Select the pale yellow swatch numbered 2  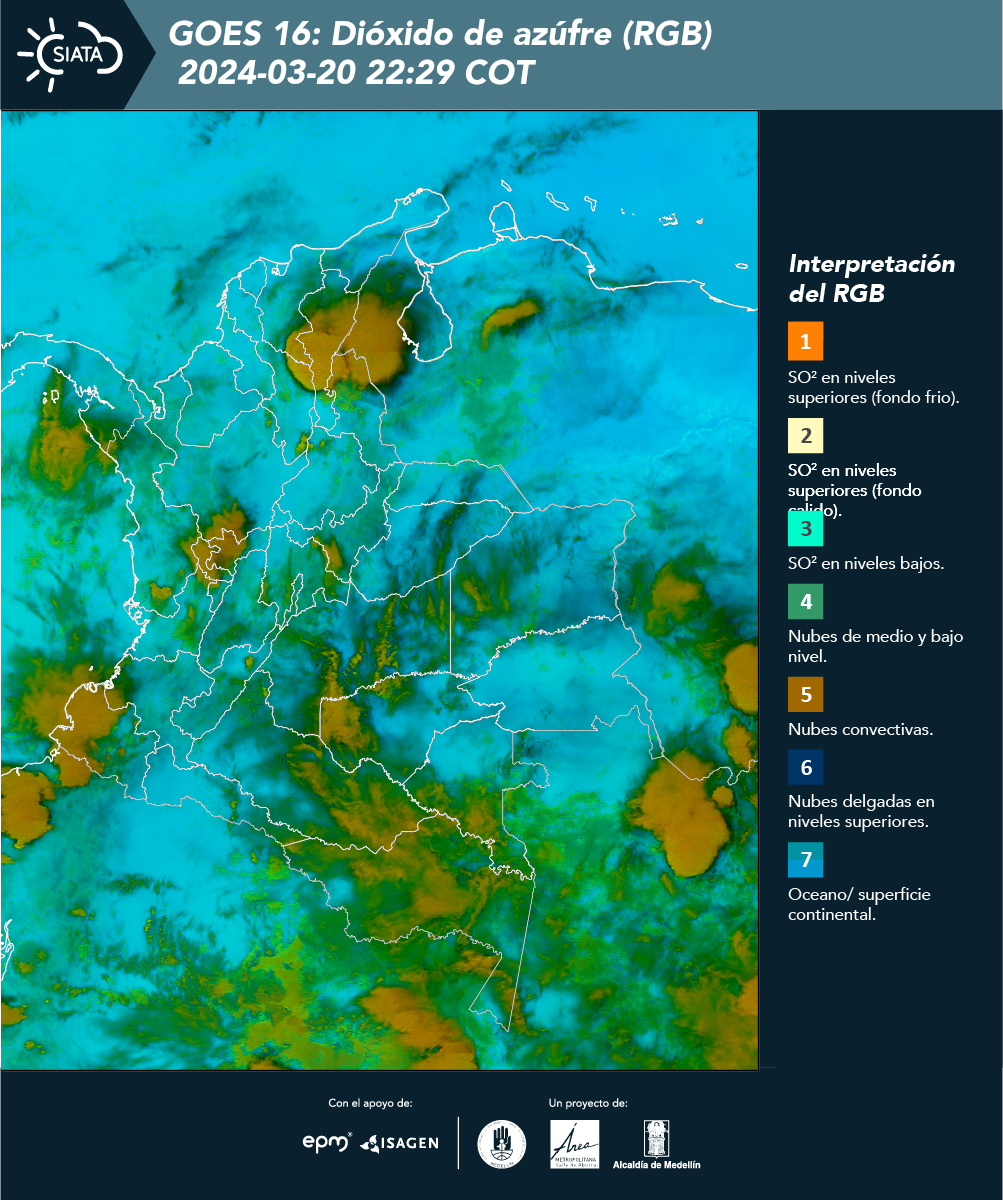[805, 436]
